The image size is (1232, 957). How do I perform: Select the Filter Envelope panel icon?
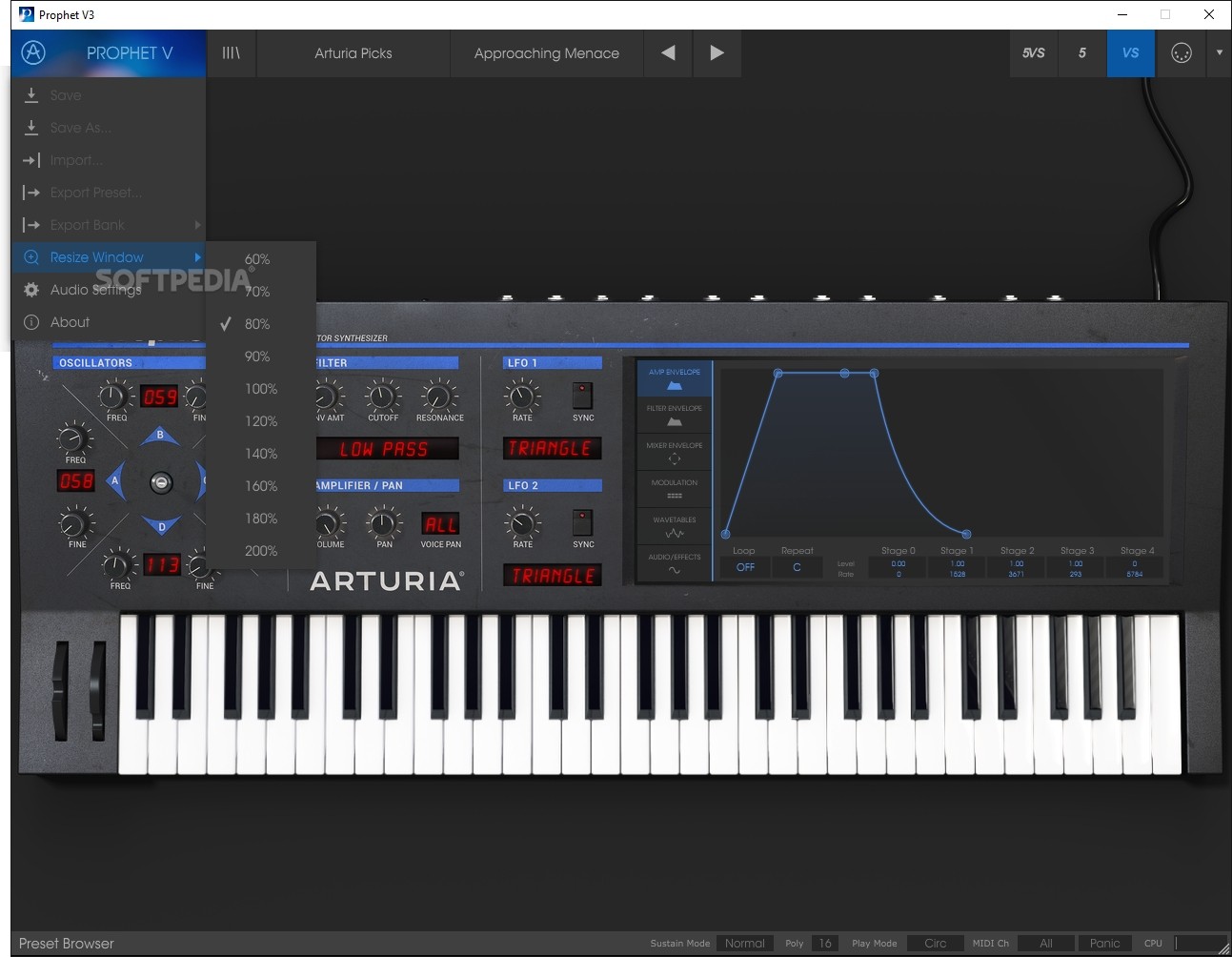pyautogui.click(x=675, y=416)
